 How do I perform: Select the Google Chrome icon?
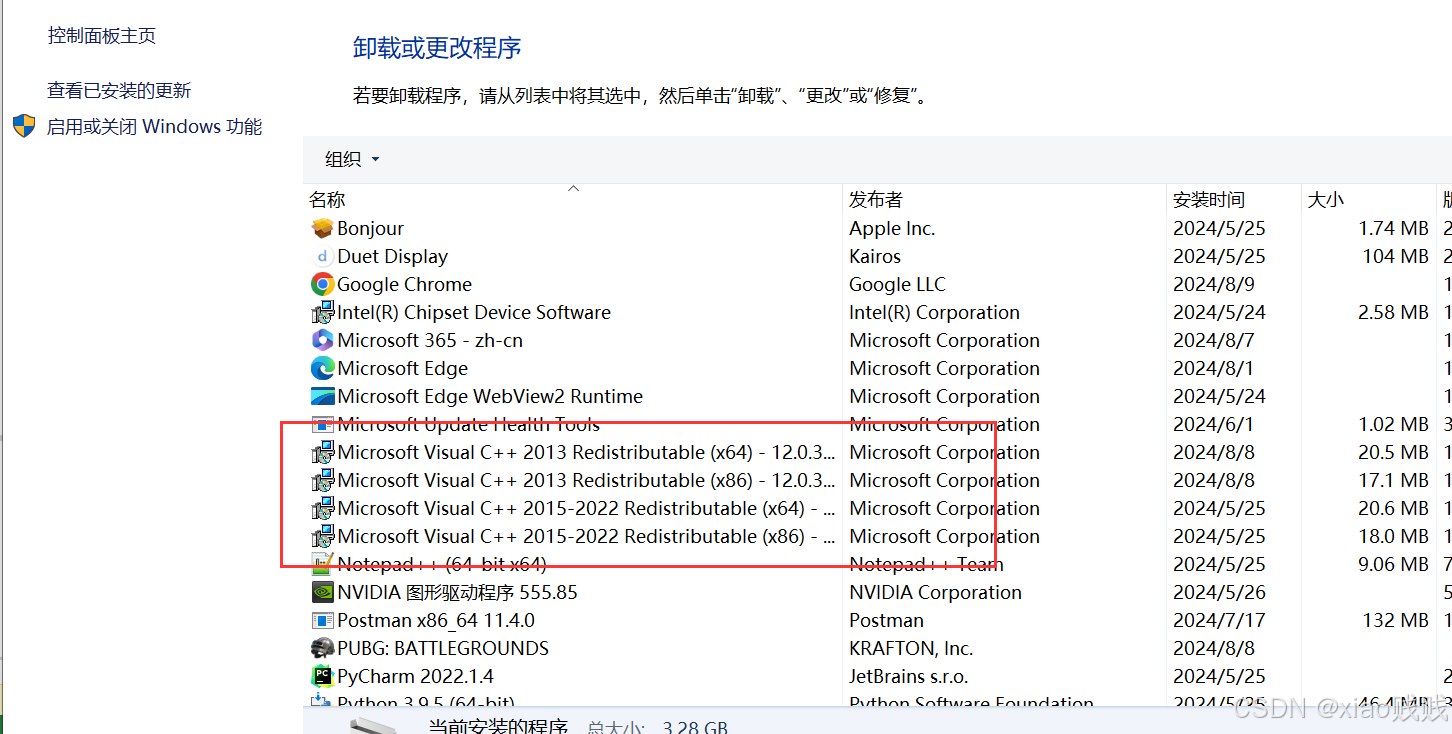click(322, 284)
